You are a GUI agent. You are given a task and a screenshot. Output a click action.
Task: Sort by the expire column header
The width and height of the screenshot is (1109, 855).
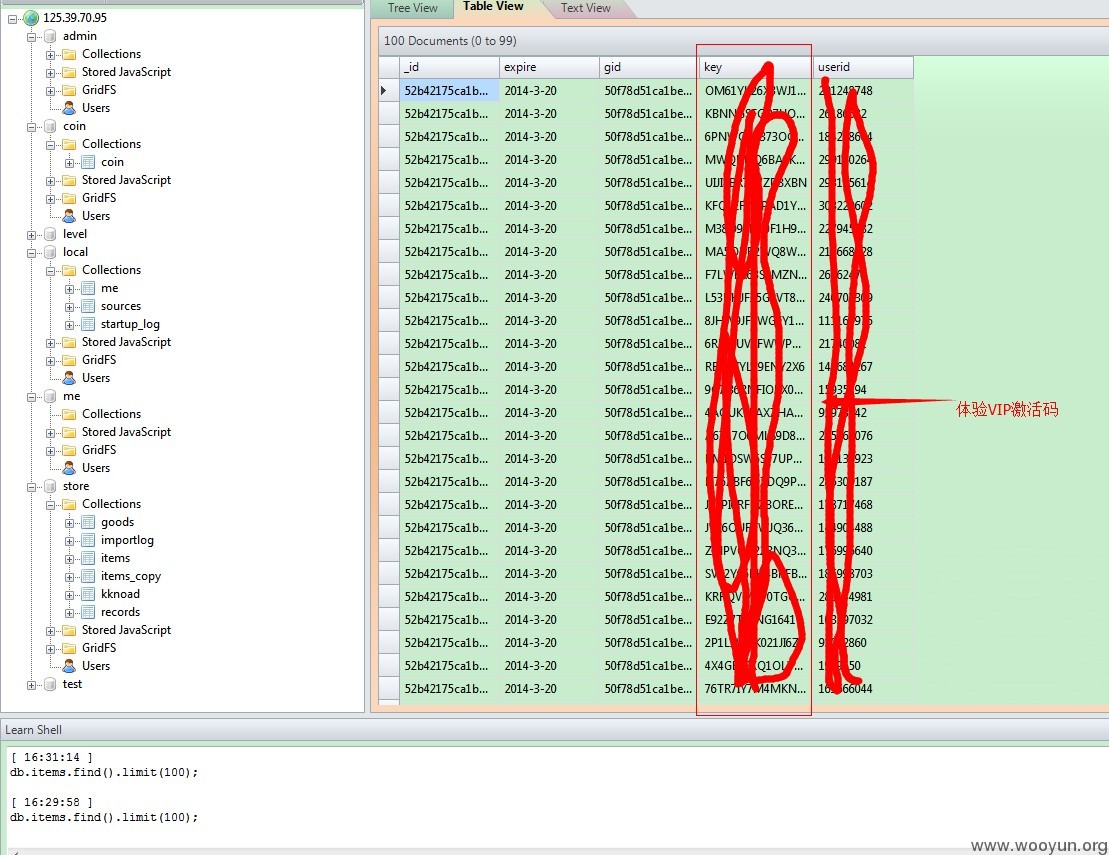click(549, 67)
